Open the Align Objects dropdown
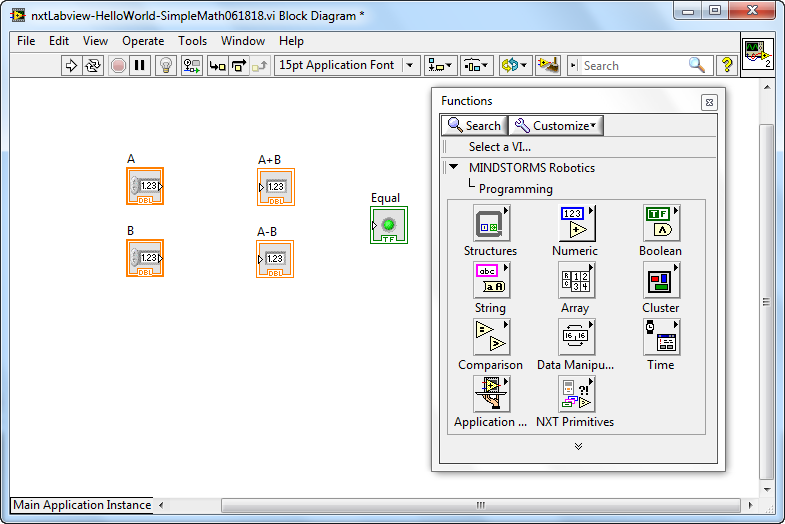785x524 pixels. point(441,66)
